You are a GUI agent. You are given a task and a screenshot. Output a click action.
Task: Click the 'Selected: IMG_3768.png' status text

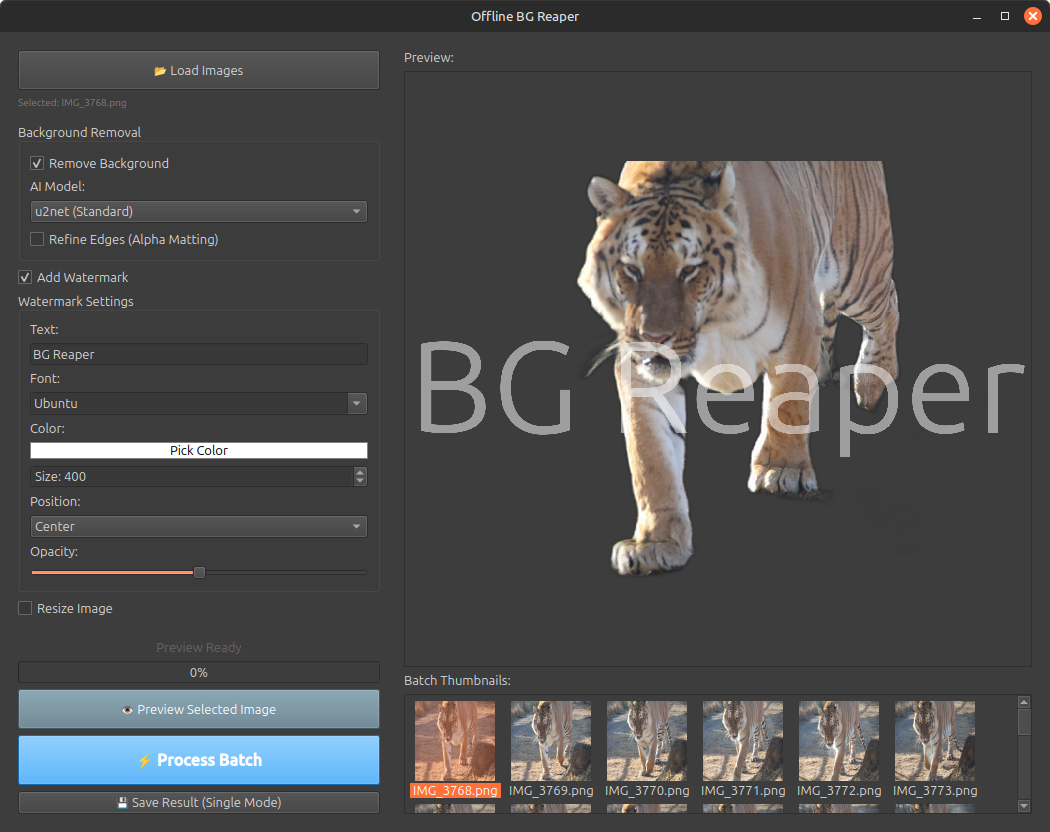(72, 102)
